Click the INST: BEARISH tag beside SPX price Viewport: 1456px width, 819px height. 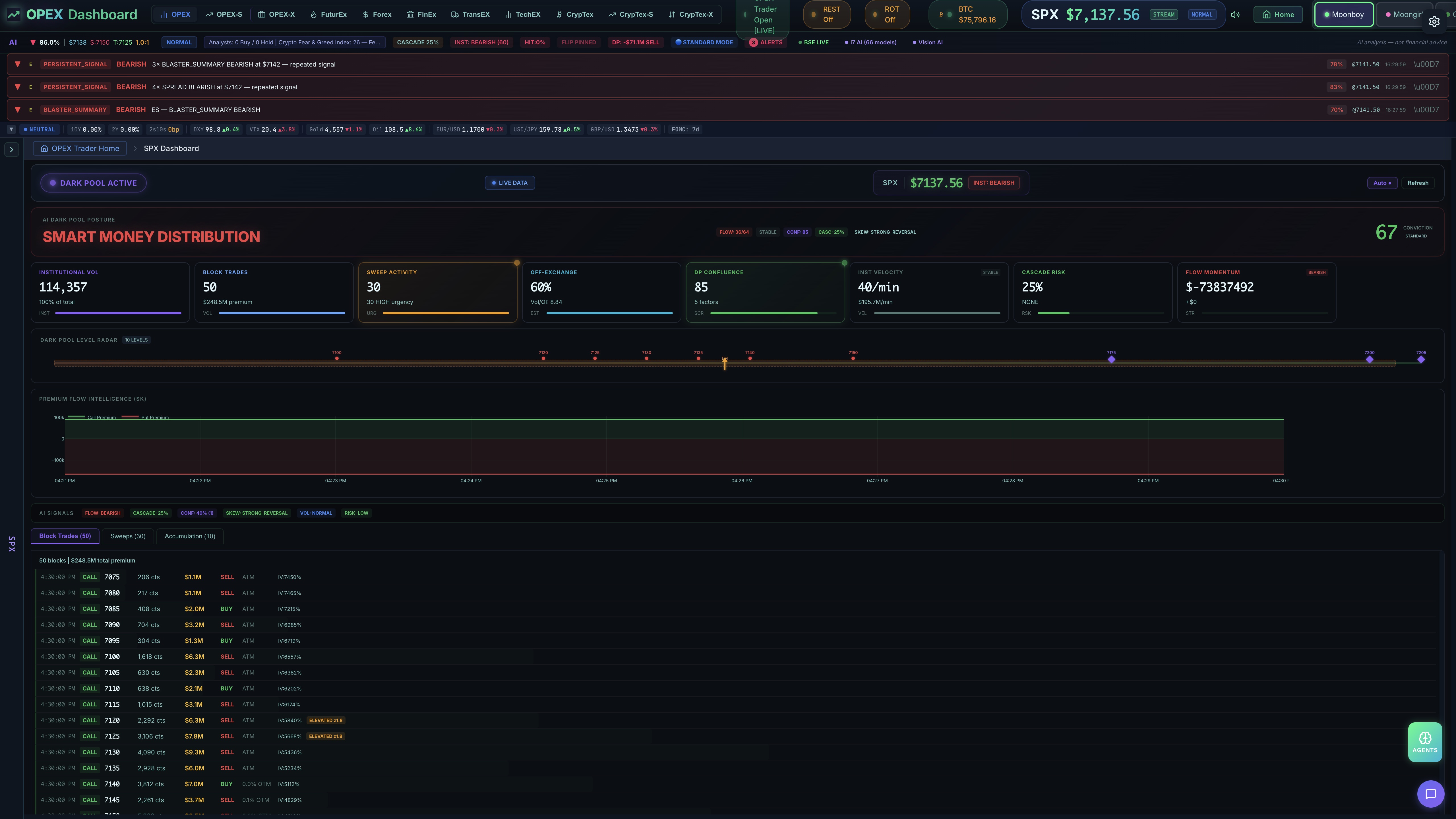[994, 183]
